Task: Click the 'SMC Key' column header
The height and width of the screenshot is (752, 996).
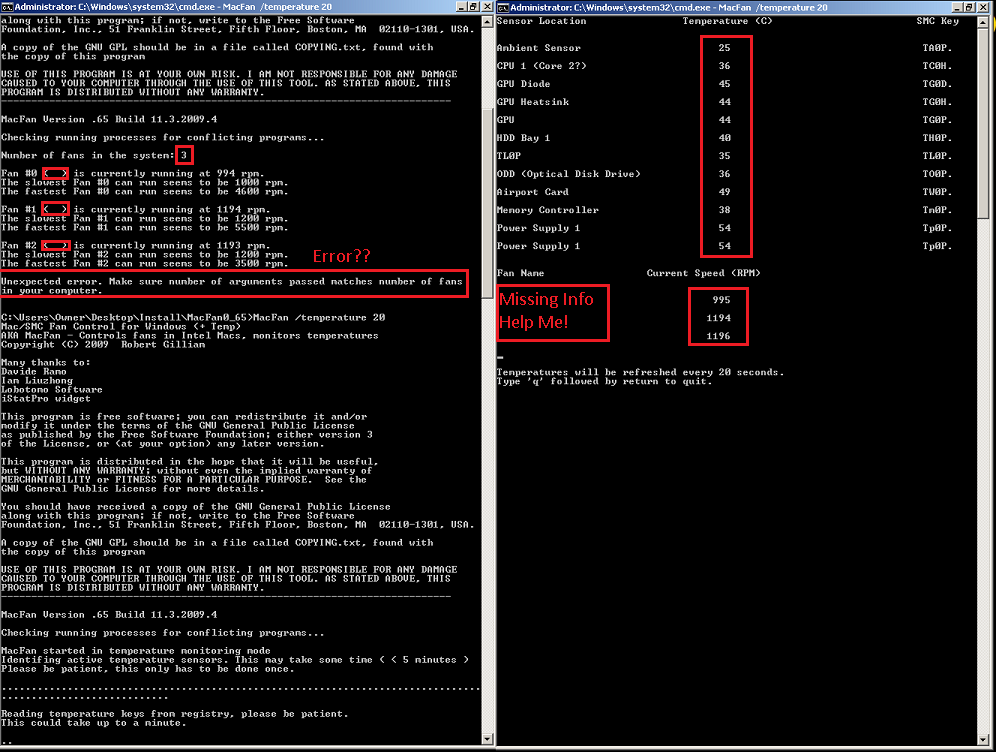Action: (x=938, y=21)
